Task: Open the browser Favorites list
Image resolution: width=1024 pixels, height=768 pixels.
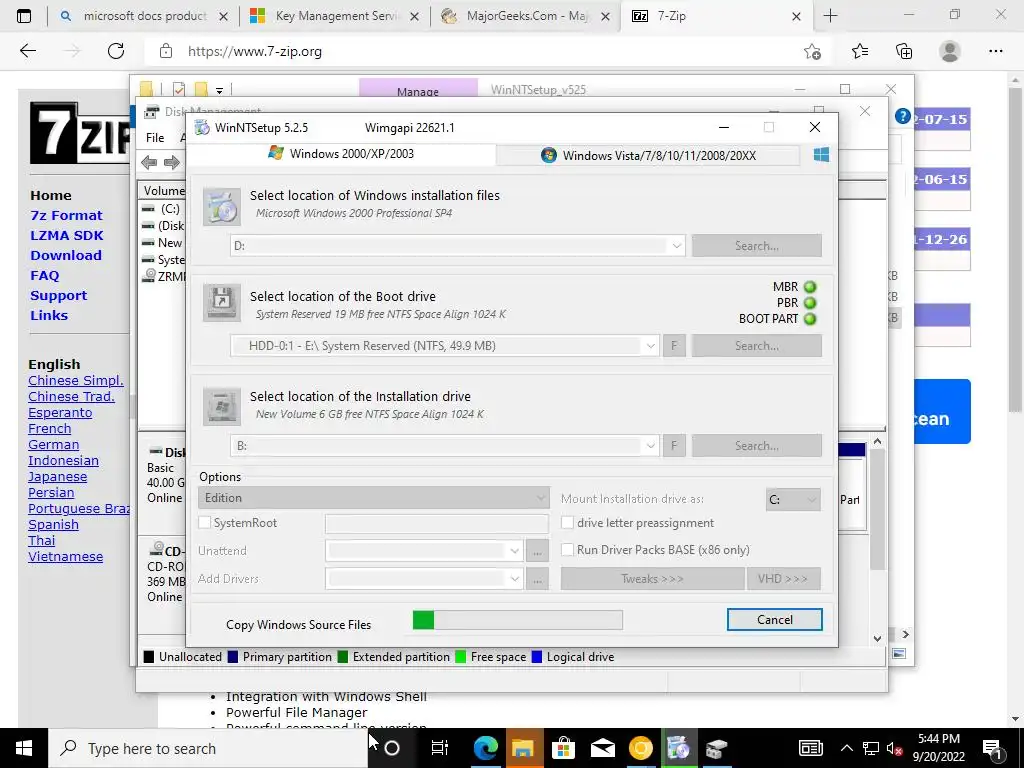Action: 860,51
